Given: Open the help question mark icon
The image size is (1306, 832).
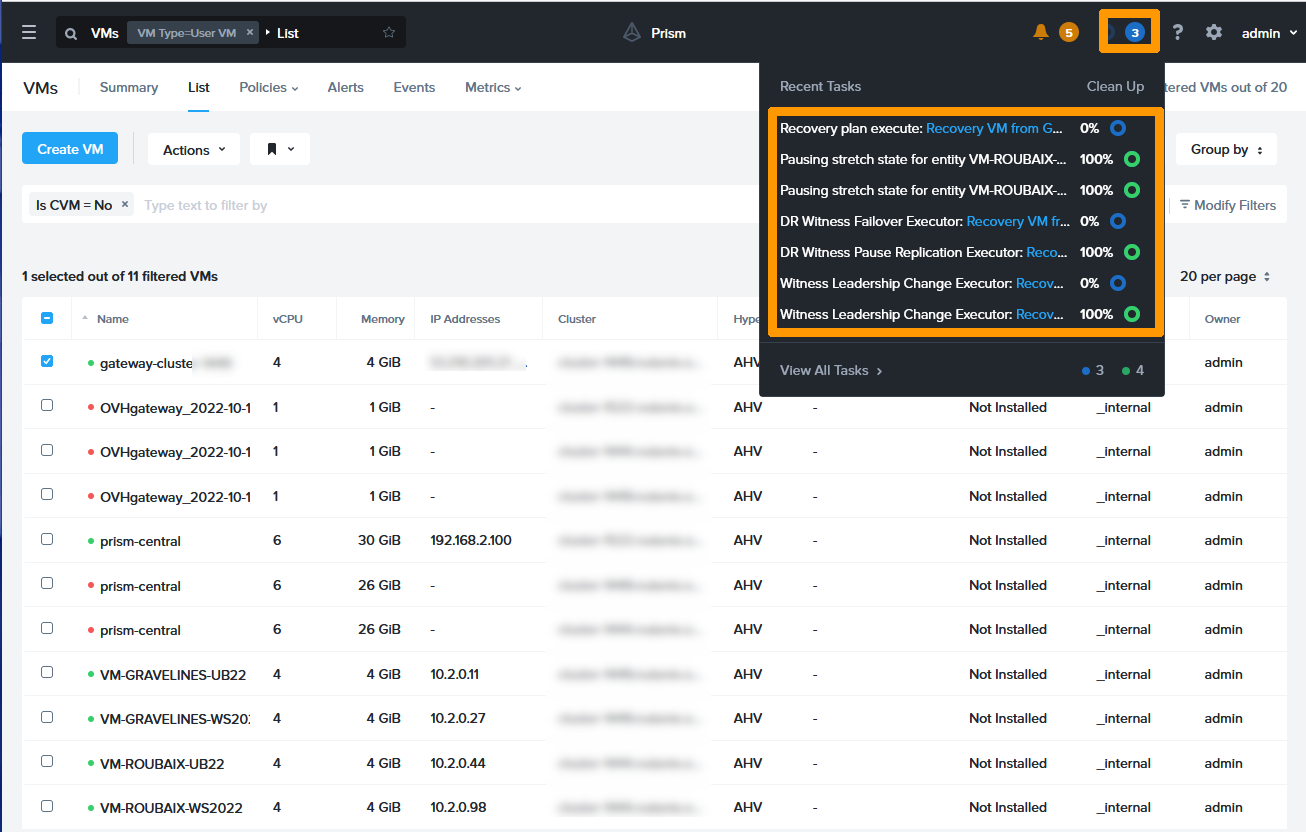Looking at the screenshot, I should 1178,33.
